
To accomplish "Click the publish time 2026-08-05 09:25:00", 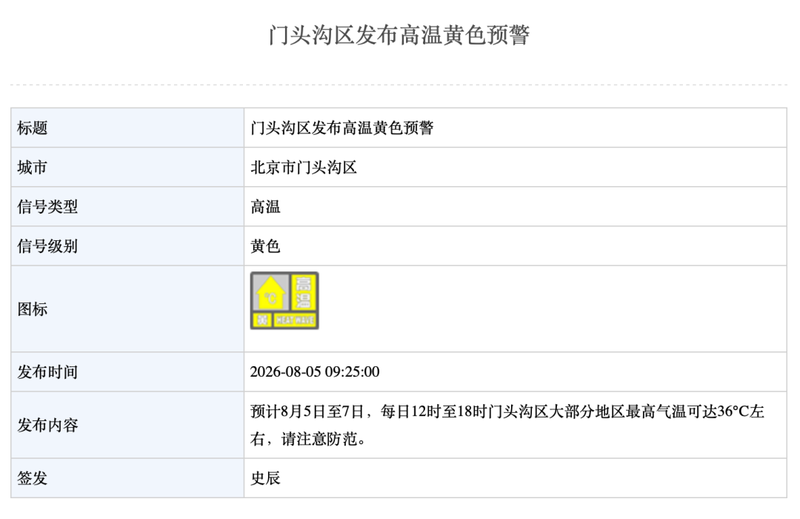I will pyautogui.click(x=315, y=372).
